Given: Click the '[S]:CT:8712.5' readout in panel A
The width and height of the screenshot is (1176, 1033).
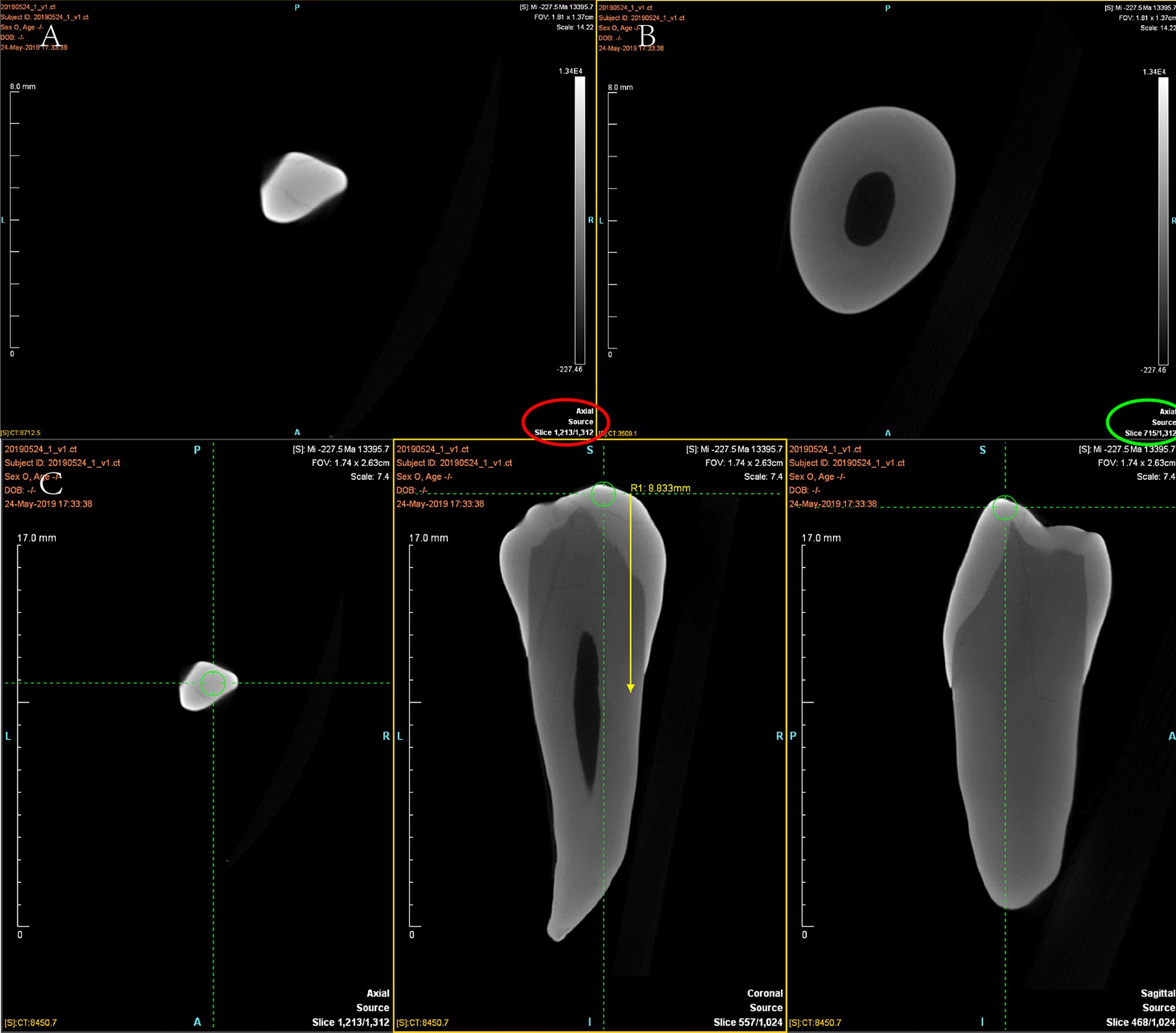Looking at the screenshot, I should (20, 432).
